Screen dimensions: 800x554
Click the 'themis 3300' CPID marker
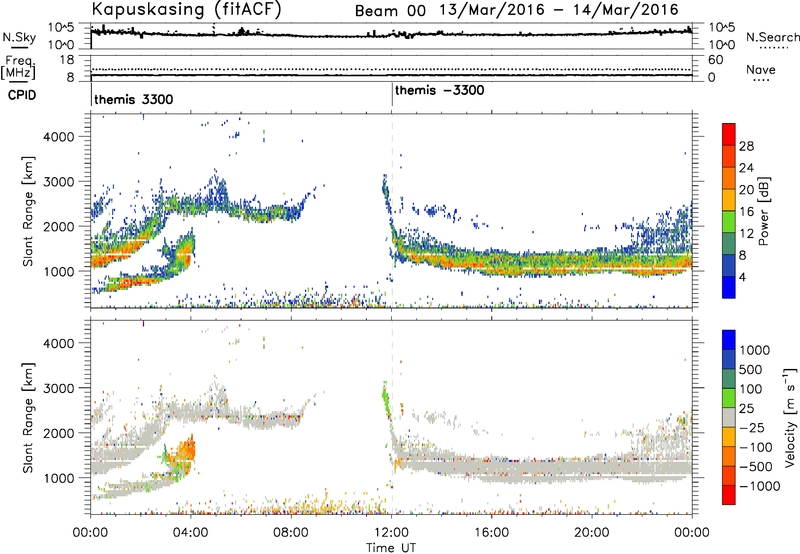[134, 99]
